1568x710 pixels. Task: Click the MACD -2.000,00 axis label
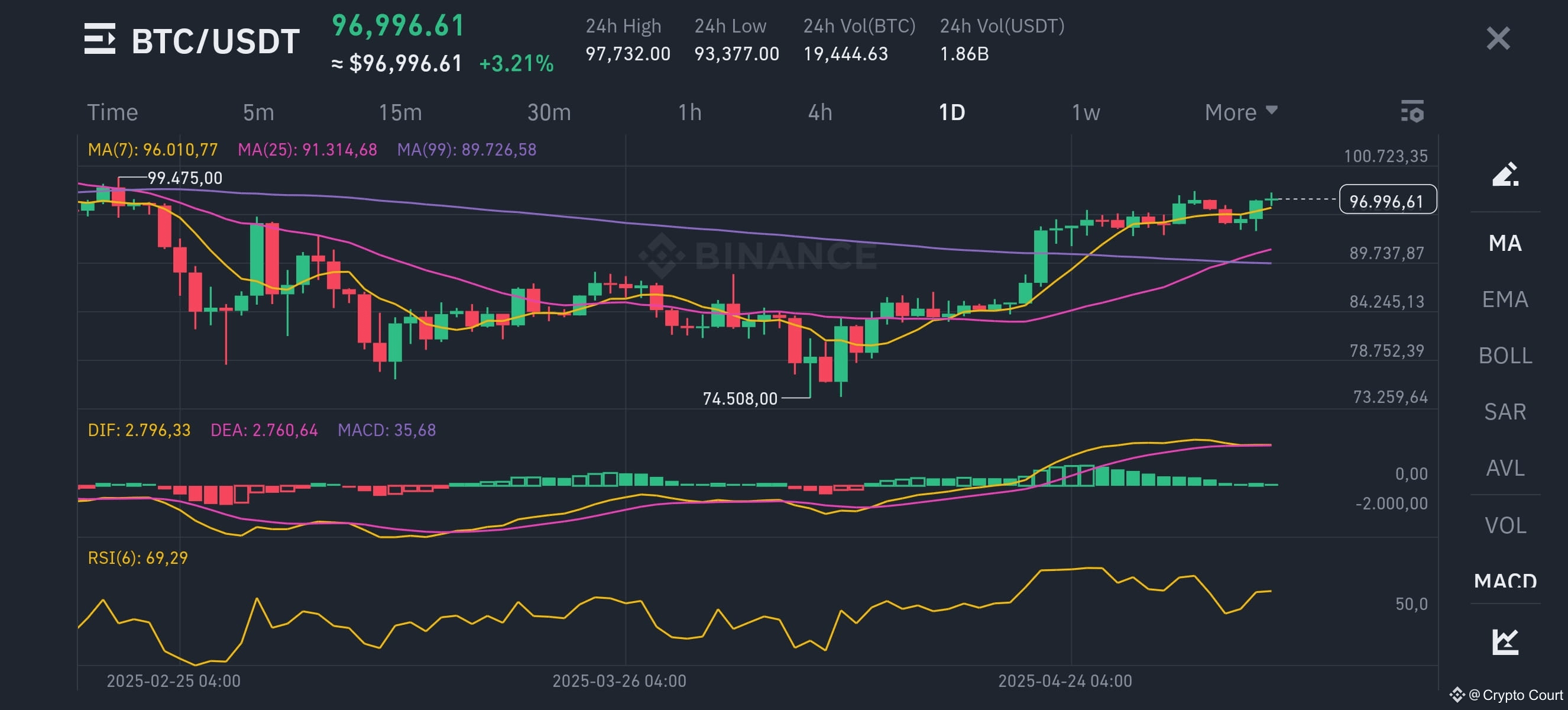point(1391,504)
